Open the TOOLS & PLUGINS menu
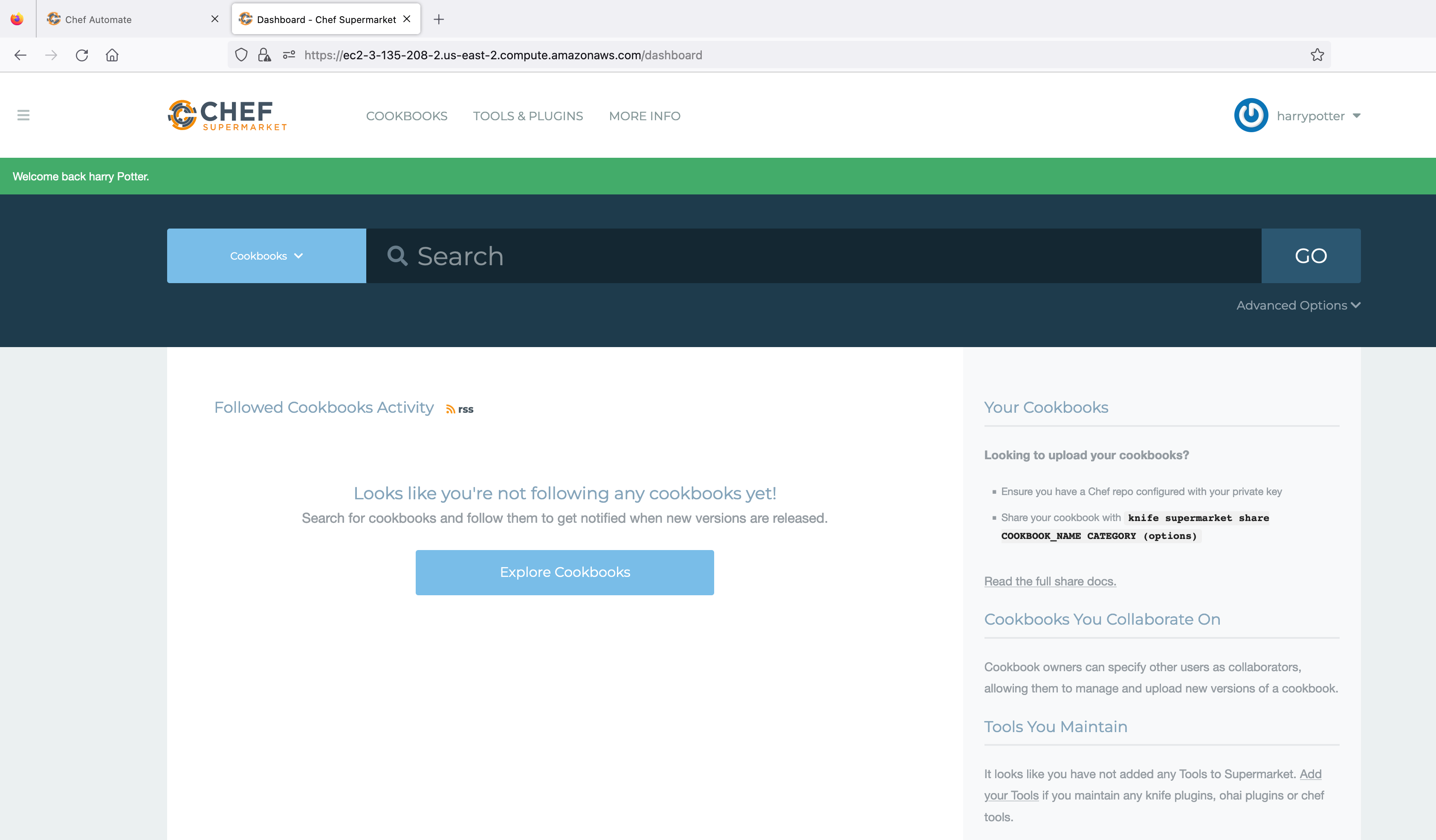This screenshot has height=840, width=1436. tap(528, 116)
